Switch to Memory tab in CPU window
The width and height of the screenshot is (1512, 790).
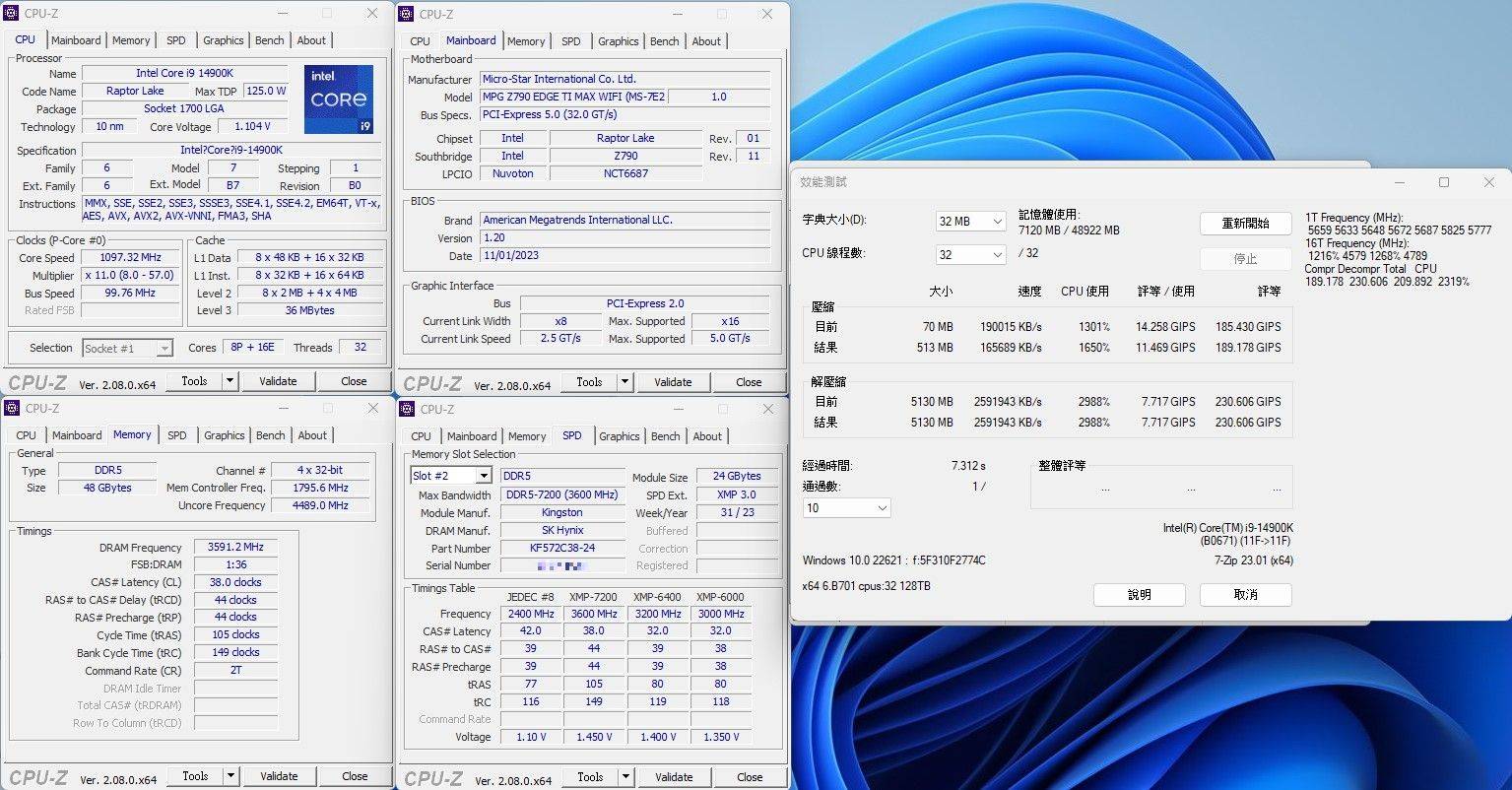click(x=131, y=40)
